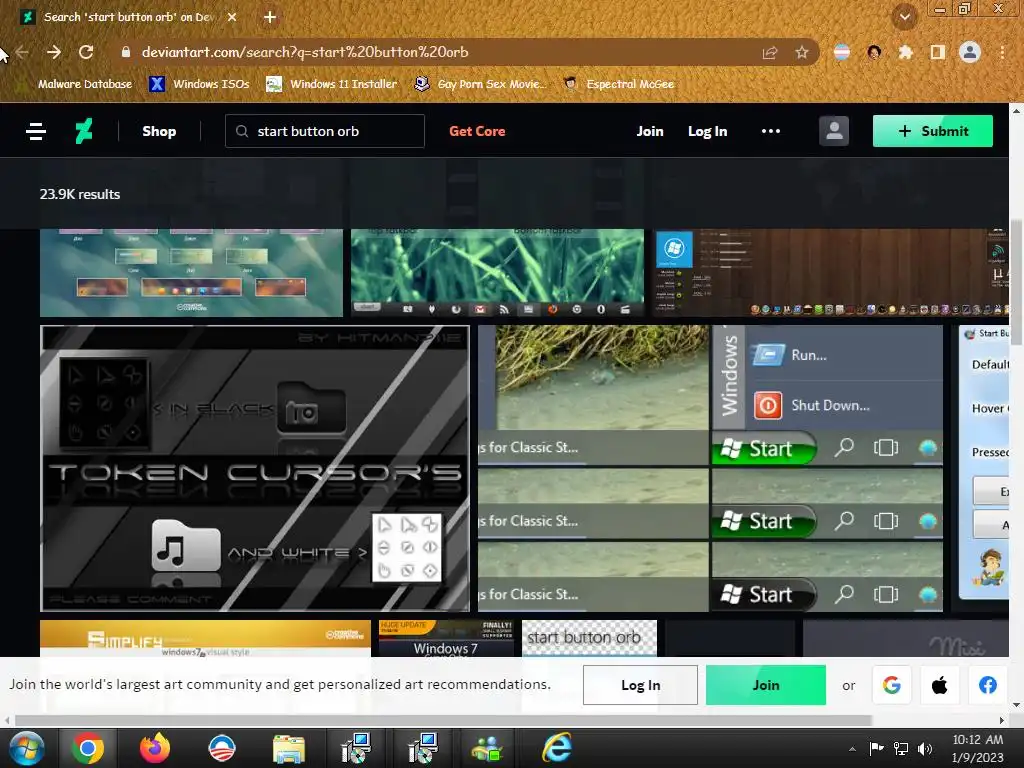Open the Token Cursor's thumbnail

pyautogui.click(x=255, y=468)
